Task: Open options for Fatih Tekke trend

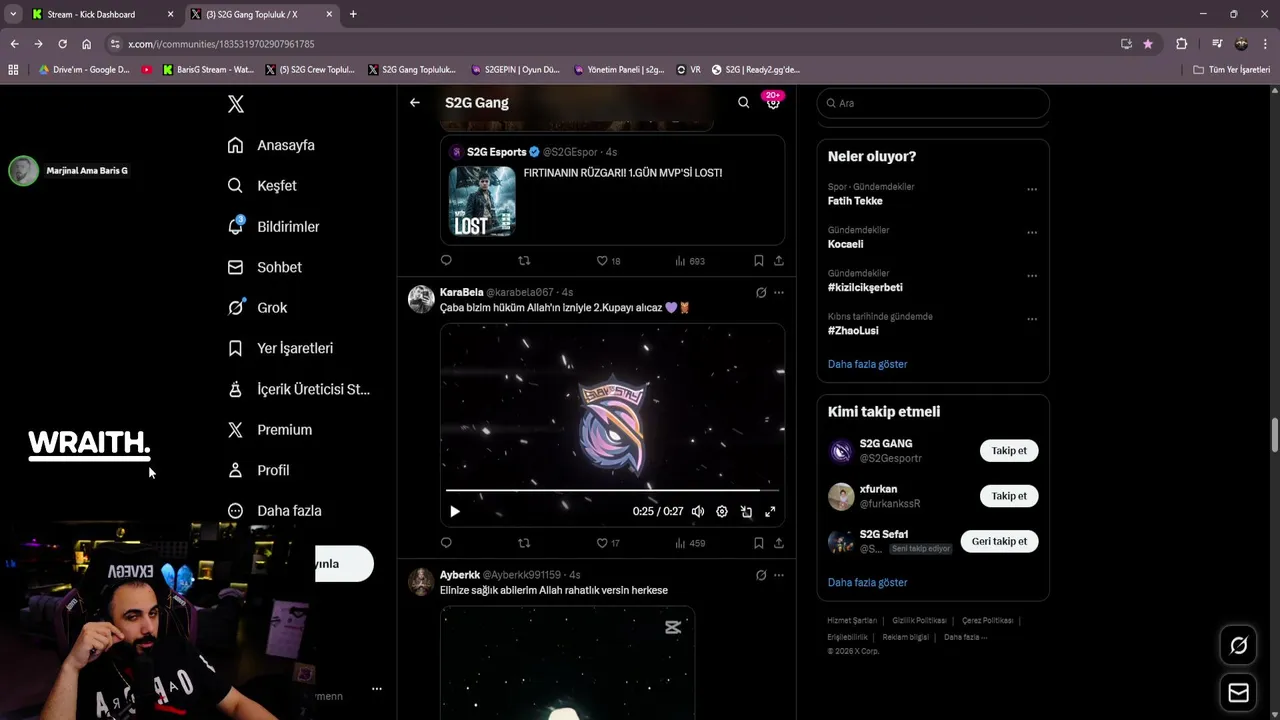Action: click(1032, 189)
